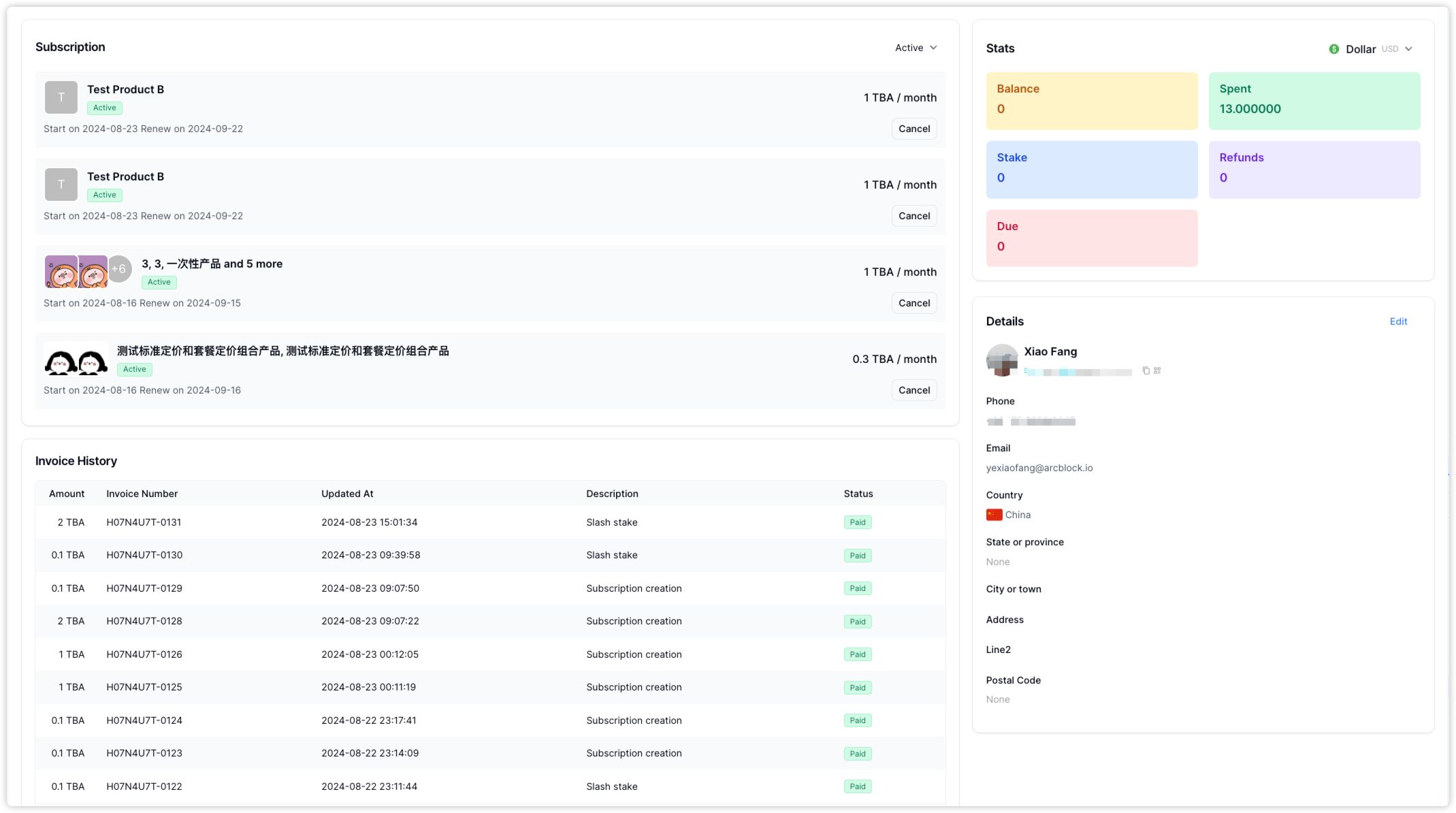Click the yellow Balance stat card

(1091, 101)
